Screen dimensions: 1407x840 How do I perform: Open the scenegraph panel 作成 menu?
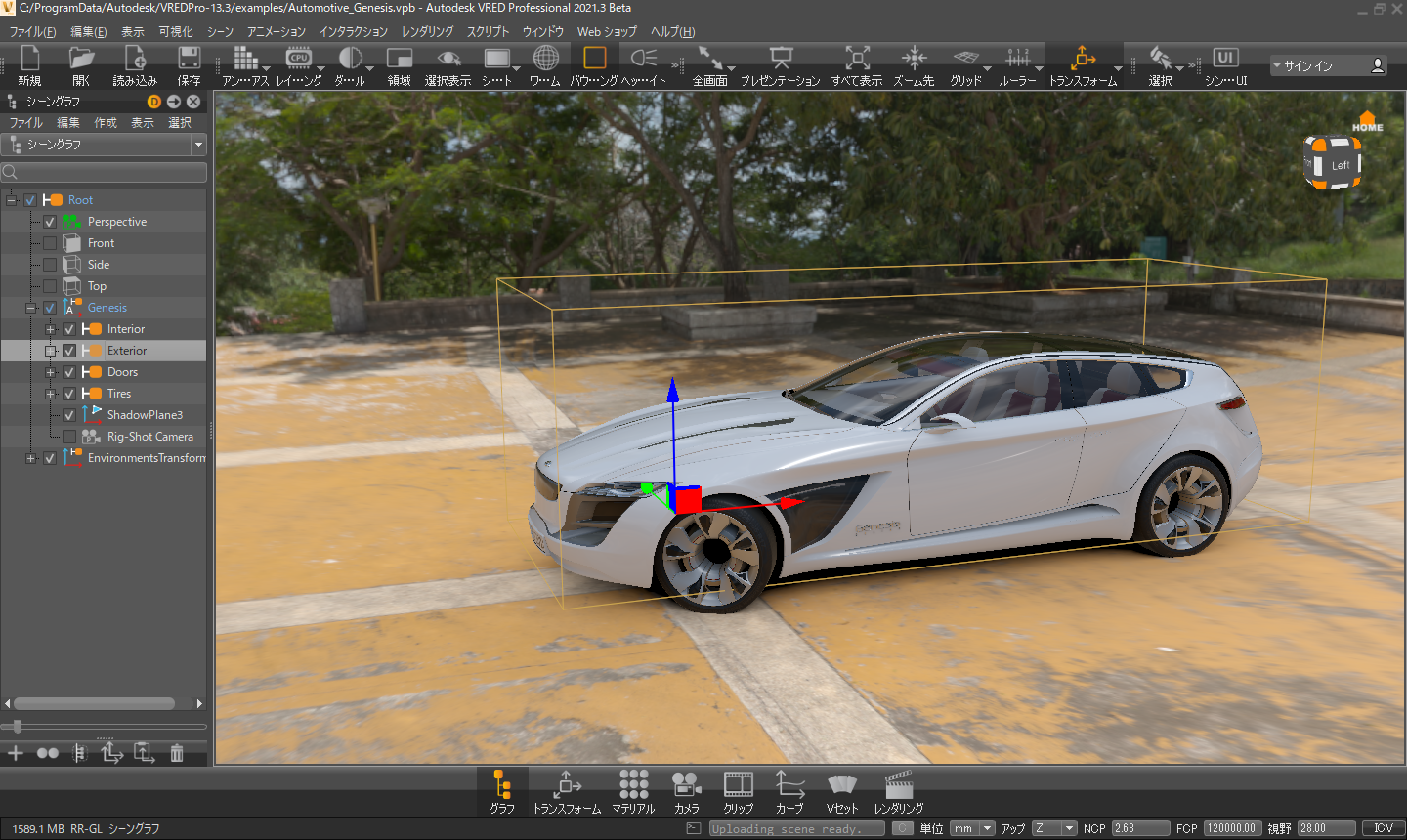coord(106,123)
